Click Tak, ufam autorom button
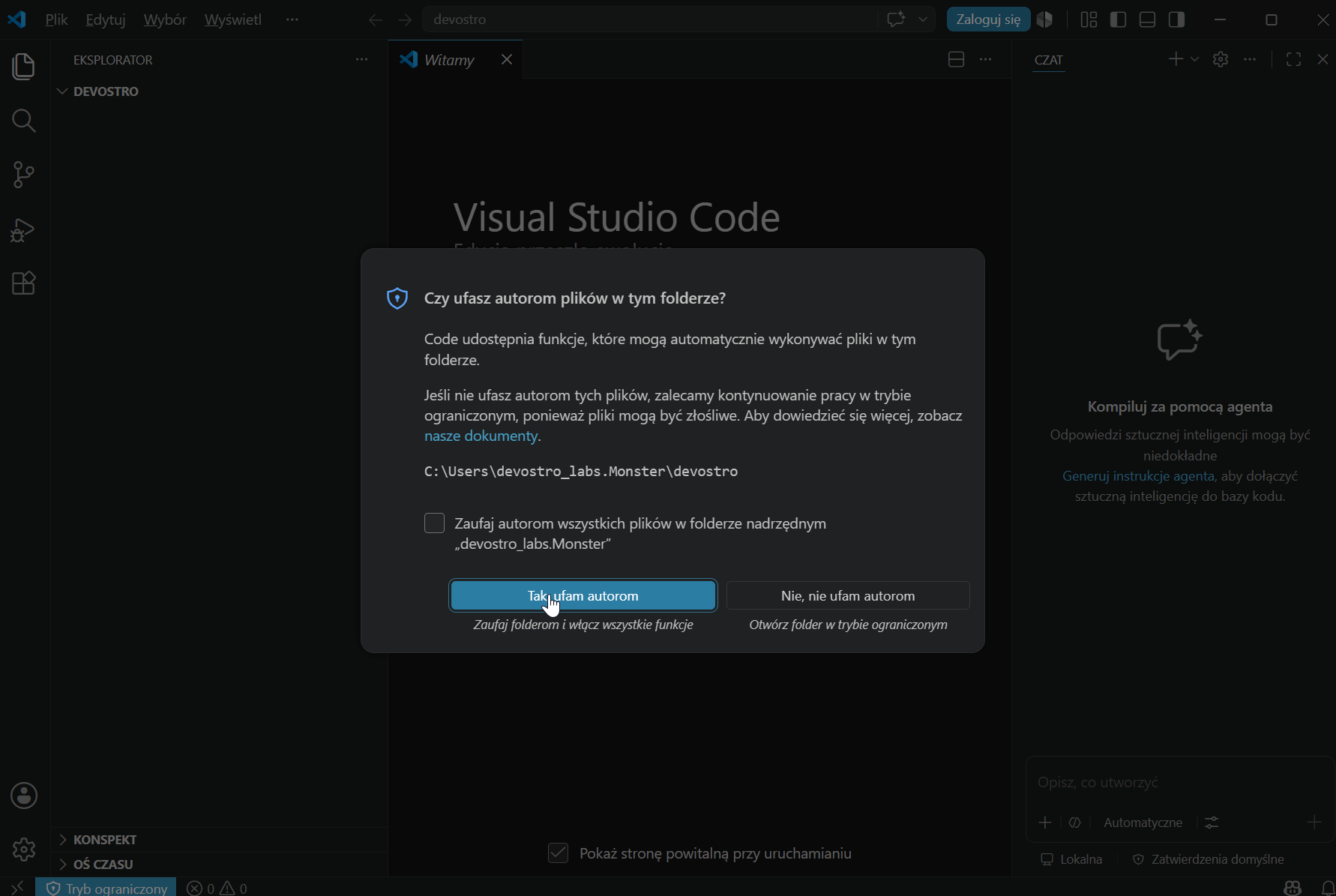This screenshot has width=1336, height=896. pos(583,595)
